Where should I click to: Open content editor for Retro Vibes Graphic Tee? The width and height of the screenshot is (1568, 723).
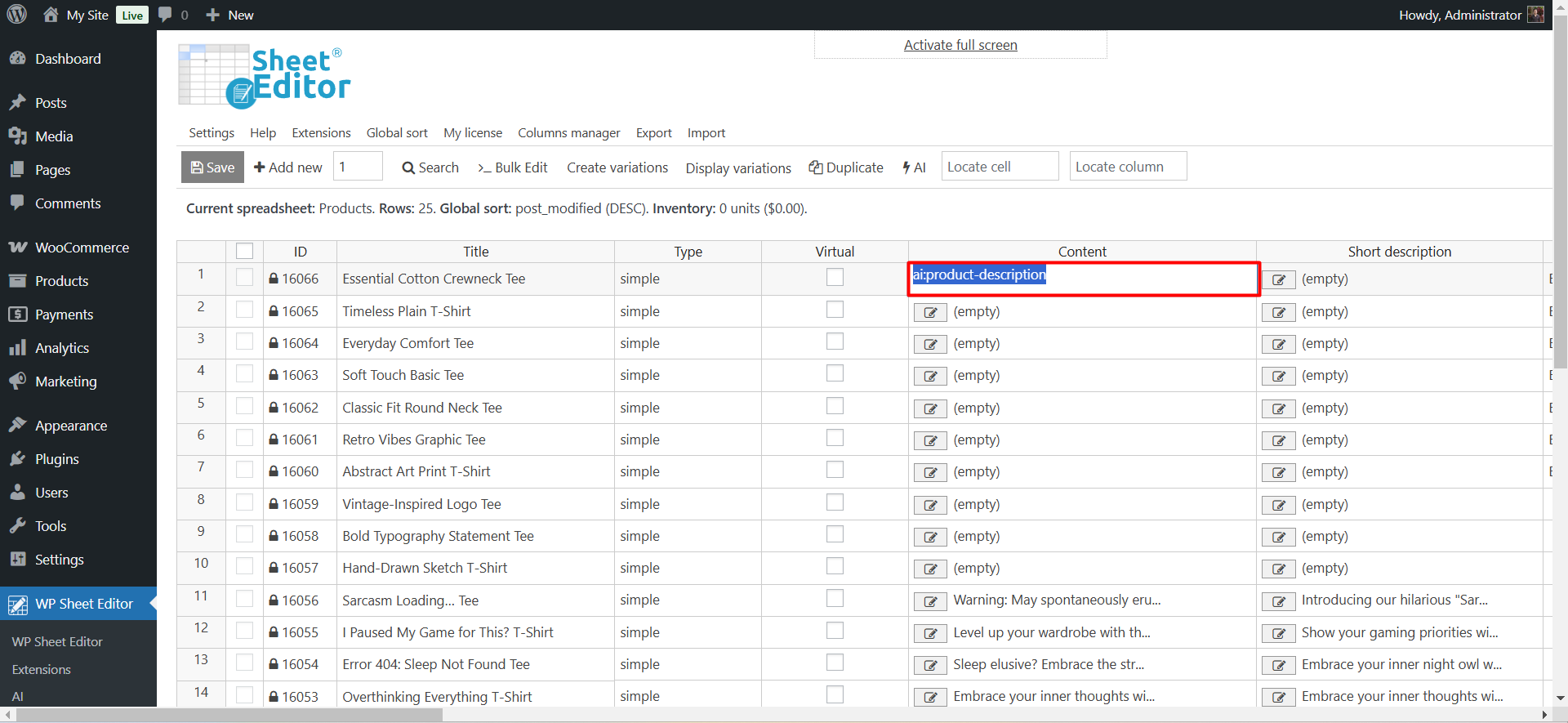point(930,440)
